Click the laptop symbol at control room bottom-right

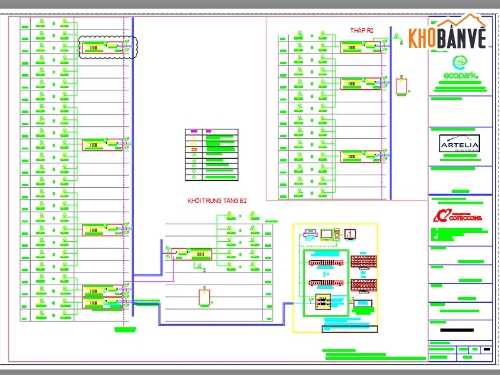[x=363, y=304]
